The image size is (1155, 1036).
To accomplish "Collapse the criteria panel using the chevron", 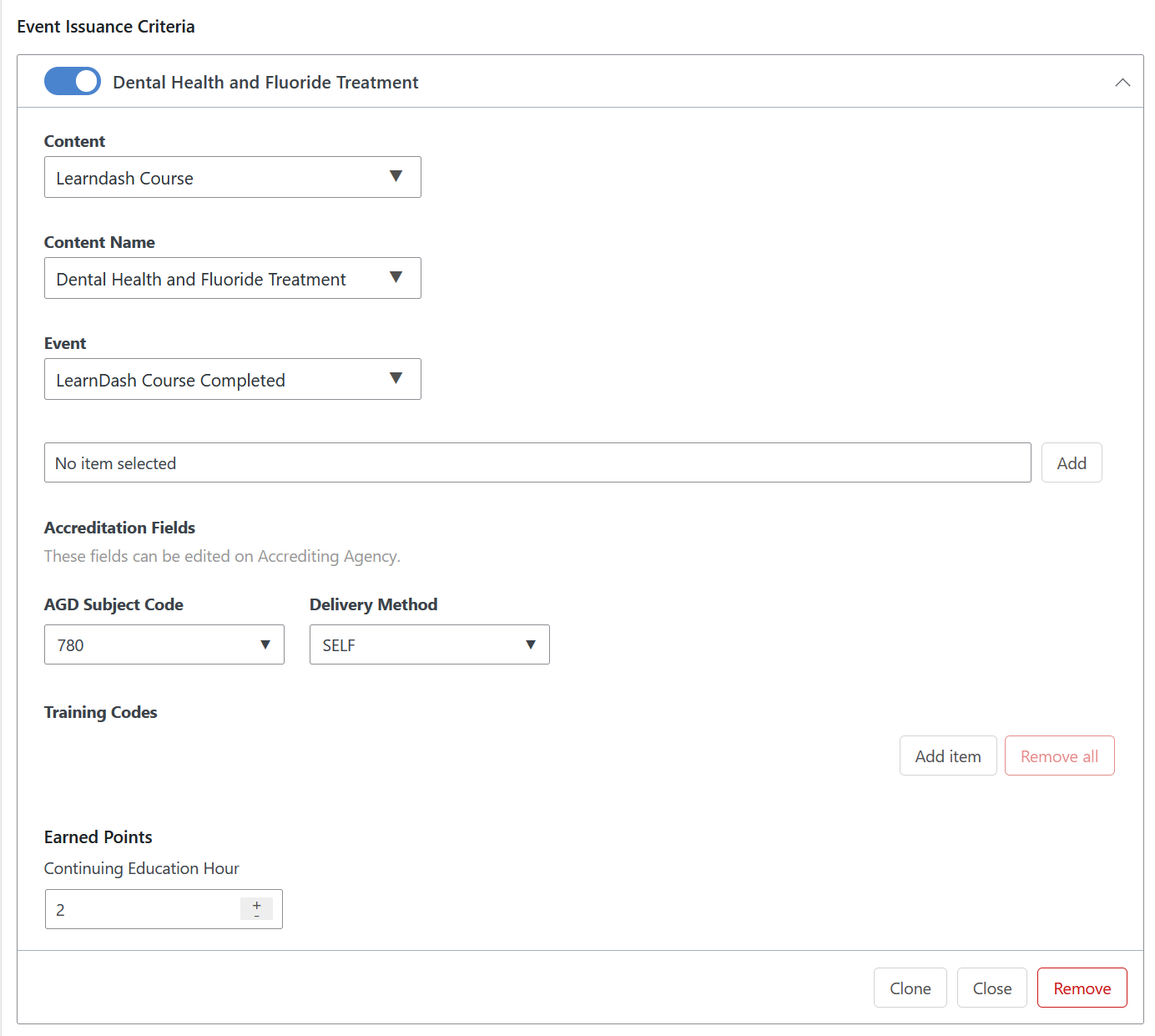I will click(1122, 82).
